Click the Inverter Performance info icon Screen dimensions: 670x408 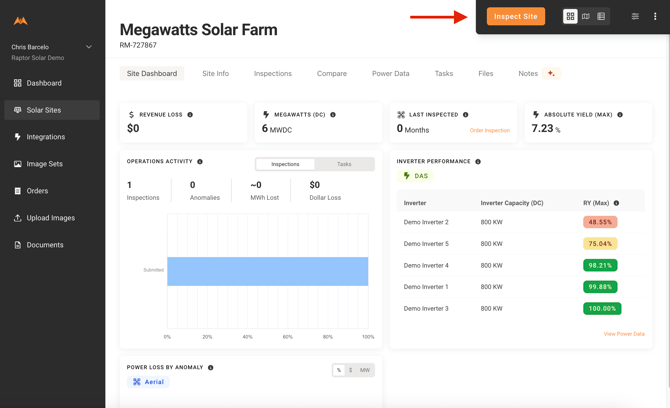pos(478,161)
